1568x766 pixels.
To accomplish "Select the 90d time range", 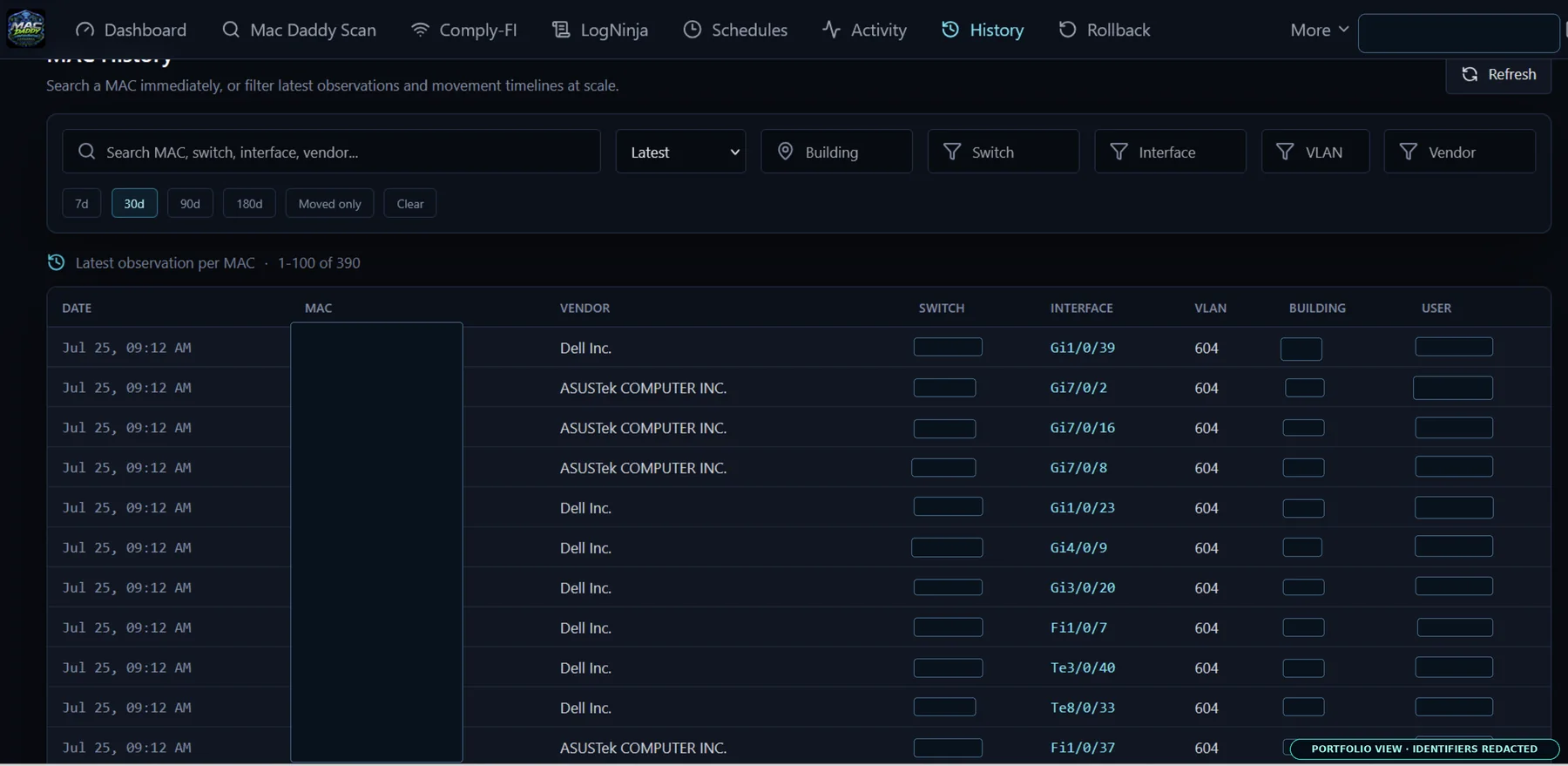I will (x=190, y=203).
